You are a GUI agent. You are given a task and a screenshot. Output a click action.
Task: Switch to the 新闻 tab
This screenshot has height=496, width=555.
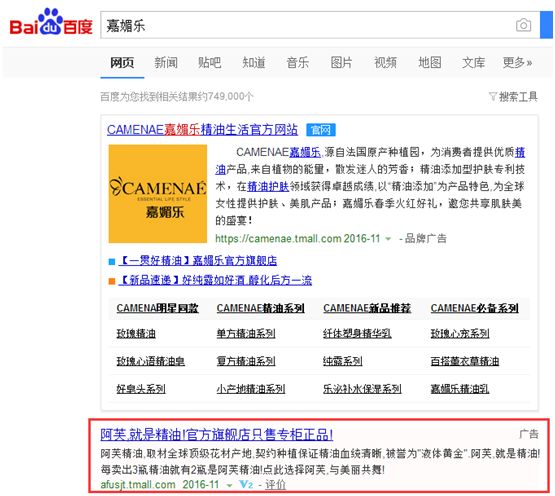pos(166,63)
